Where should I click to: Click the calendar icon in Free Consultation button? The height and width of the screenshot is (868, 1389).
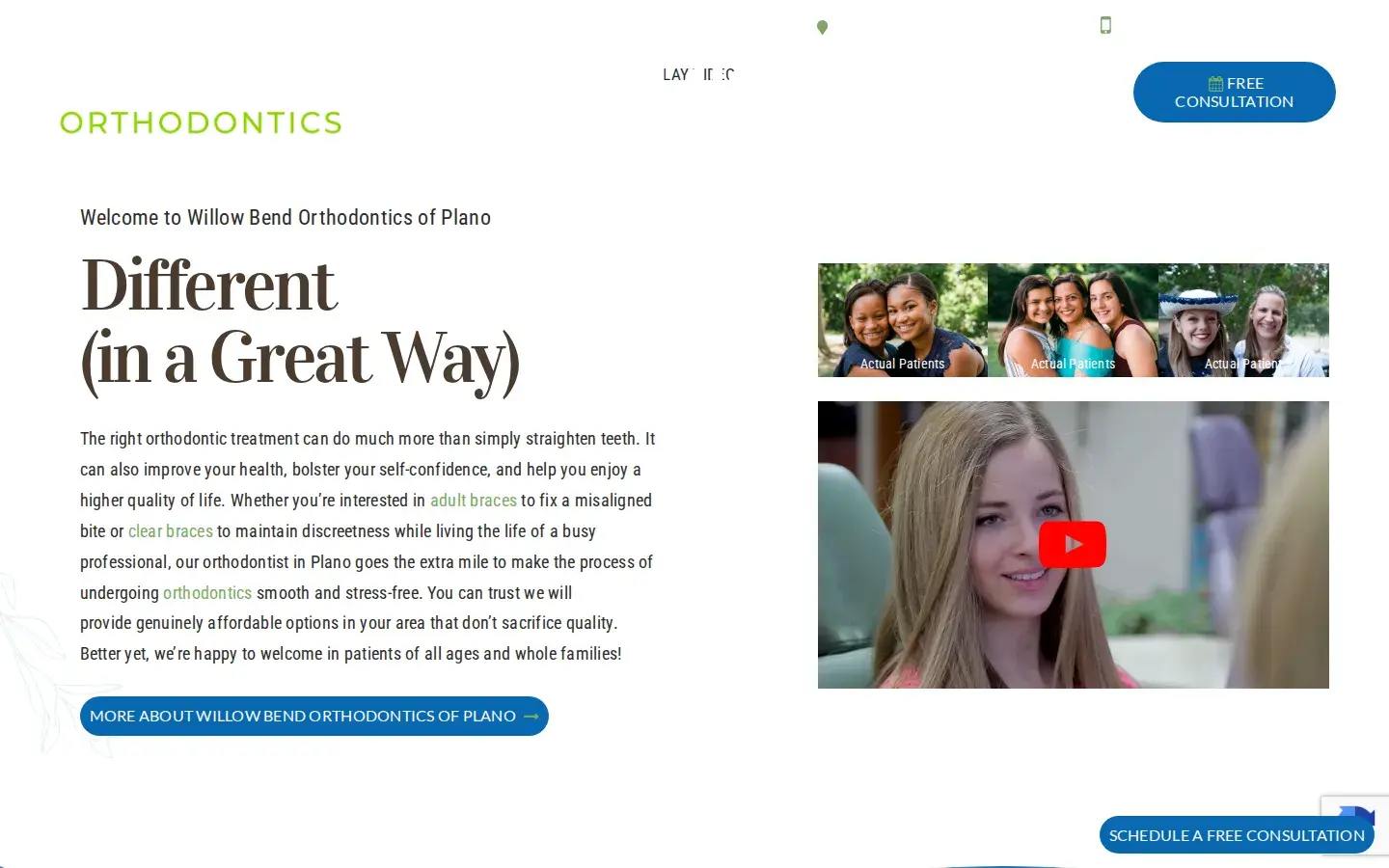tap(1215, 84)
